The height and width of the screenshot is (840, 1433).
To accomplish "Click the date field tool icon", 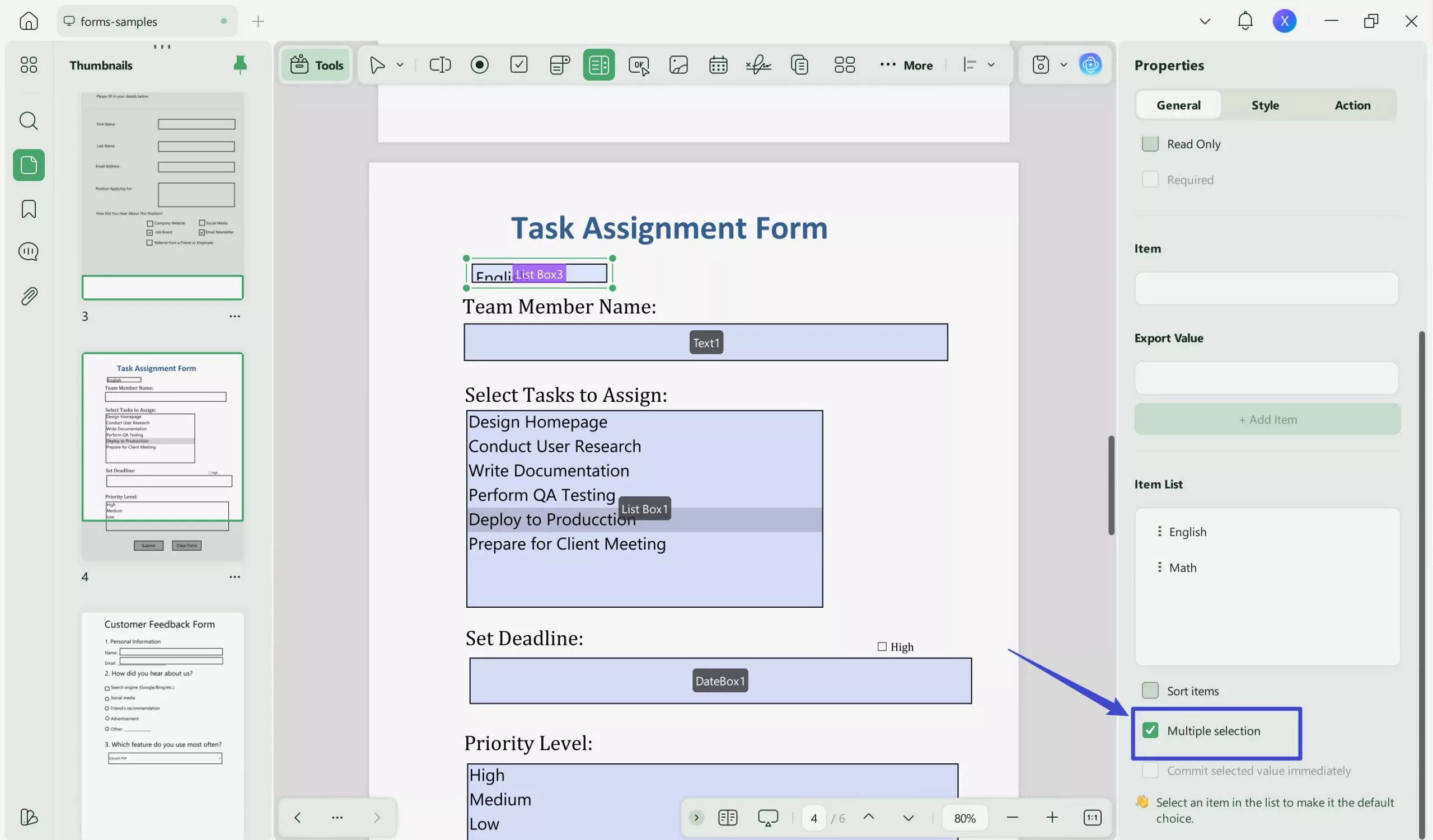I will pyautogui.click(x=718, y=65).
